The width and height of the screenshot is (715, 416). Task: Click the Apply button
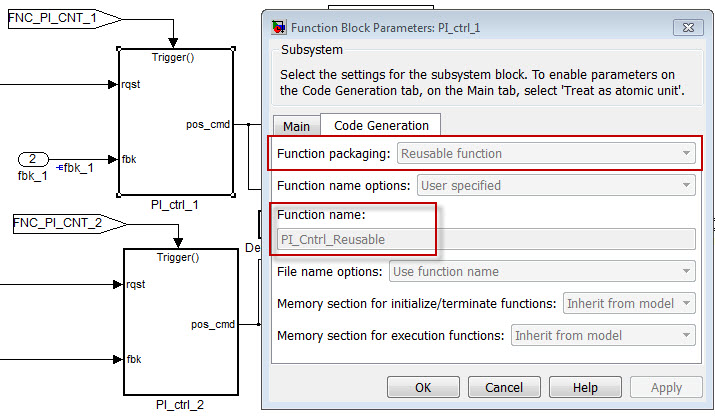(x=666, y=387)
